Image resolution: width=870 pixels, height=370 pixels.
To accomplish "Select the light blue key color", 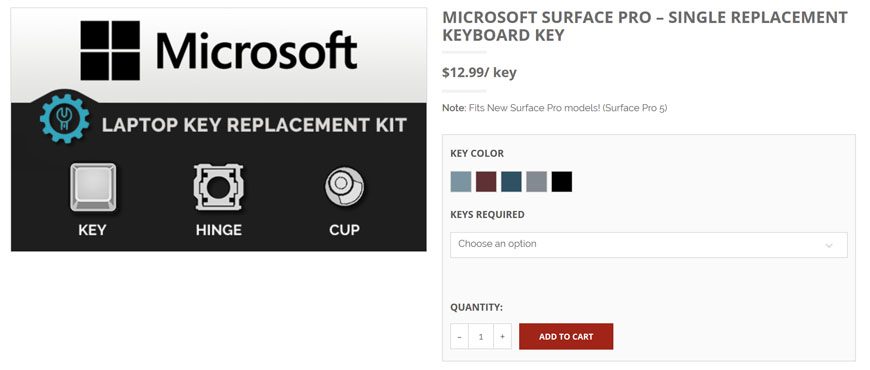I will 461,181.
